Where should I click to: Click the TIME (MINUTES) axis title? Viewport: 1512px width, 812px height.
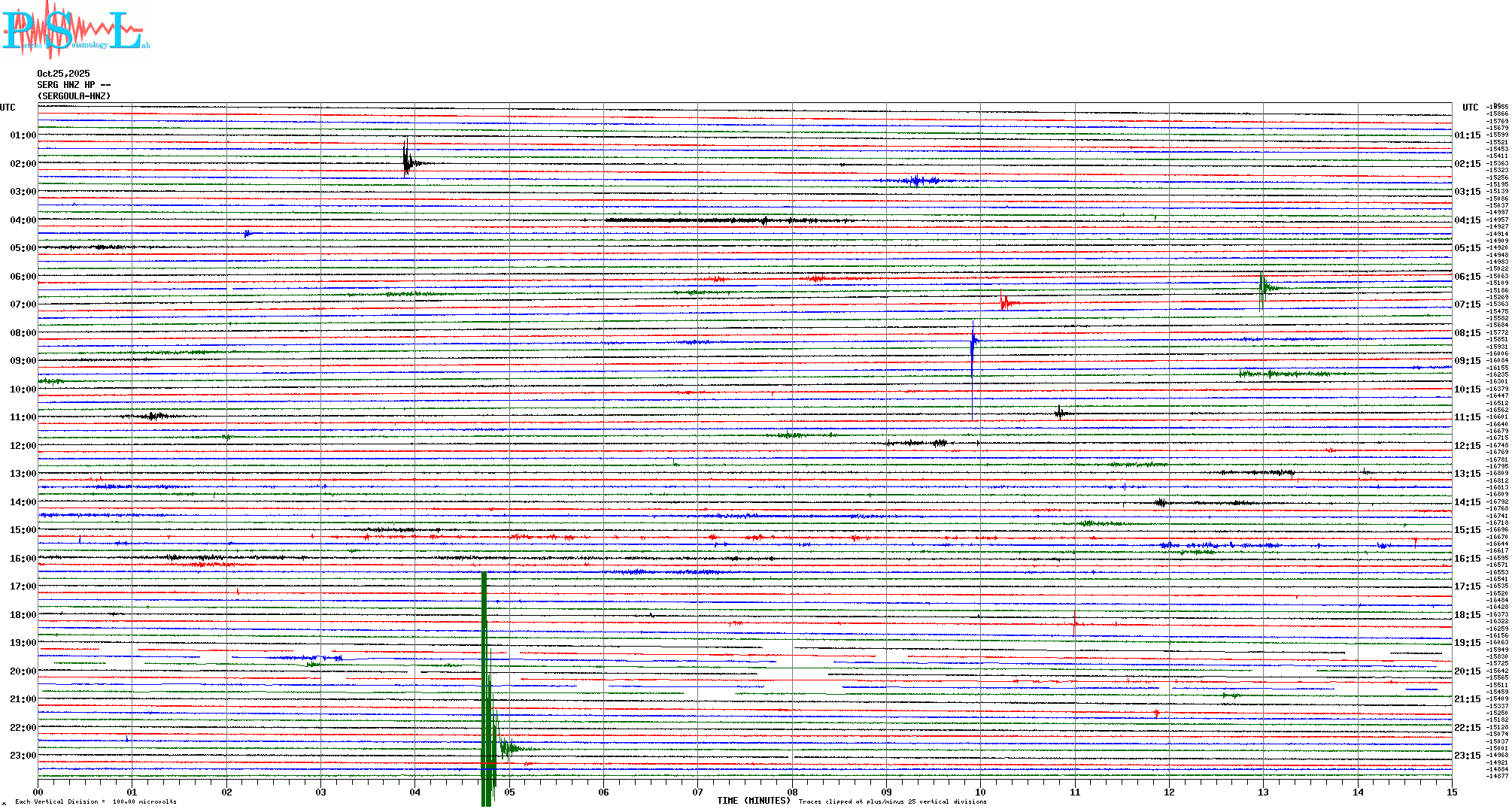pos(753,801)
